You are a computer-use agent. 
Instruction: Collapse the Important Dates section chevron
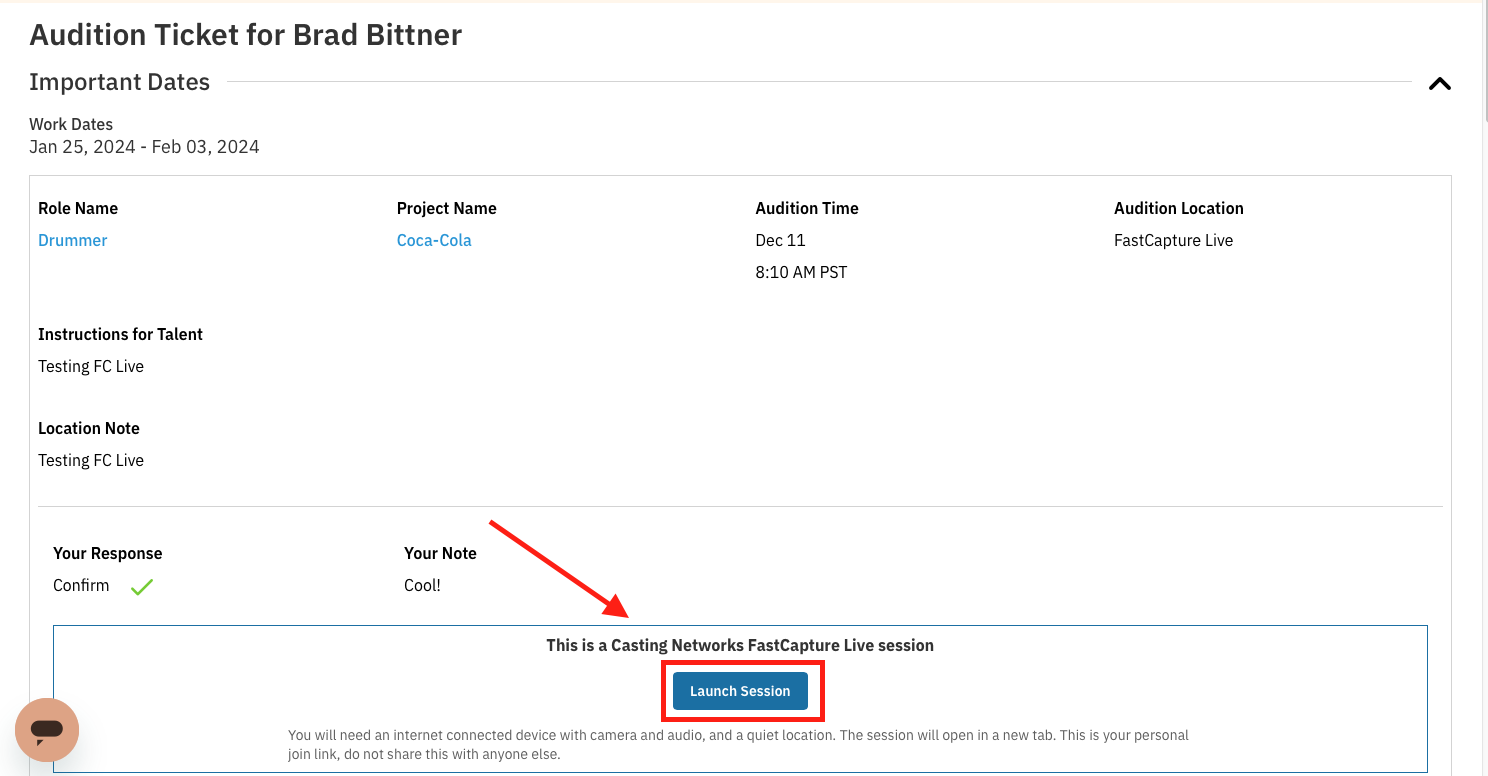click(x=1439, y=84)
